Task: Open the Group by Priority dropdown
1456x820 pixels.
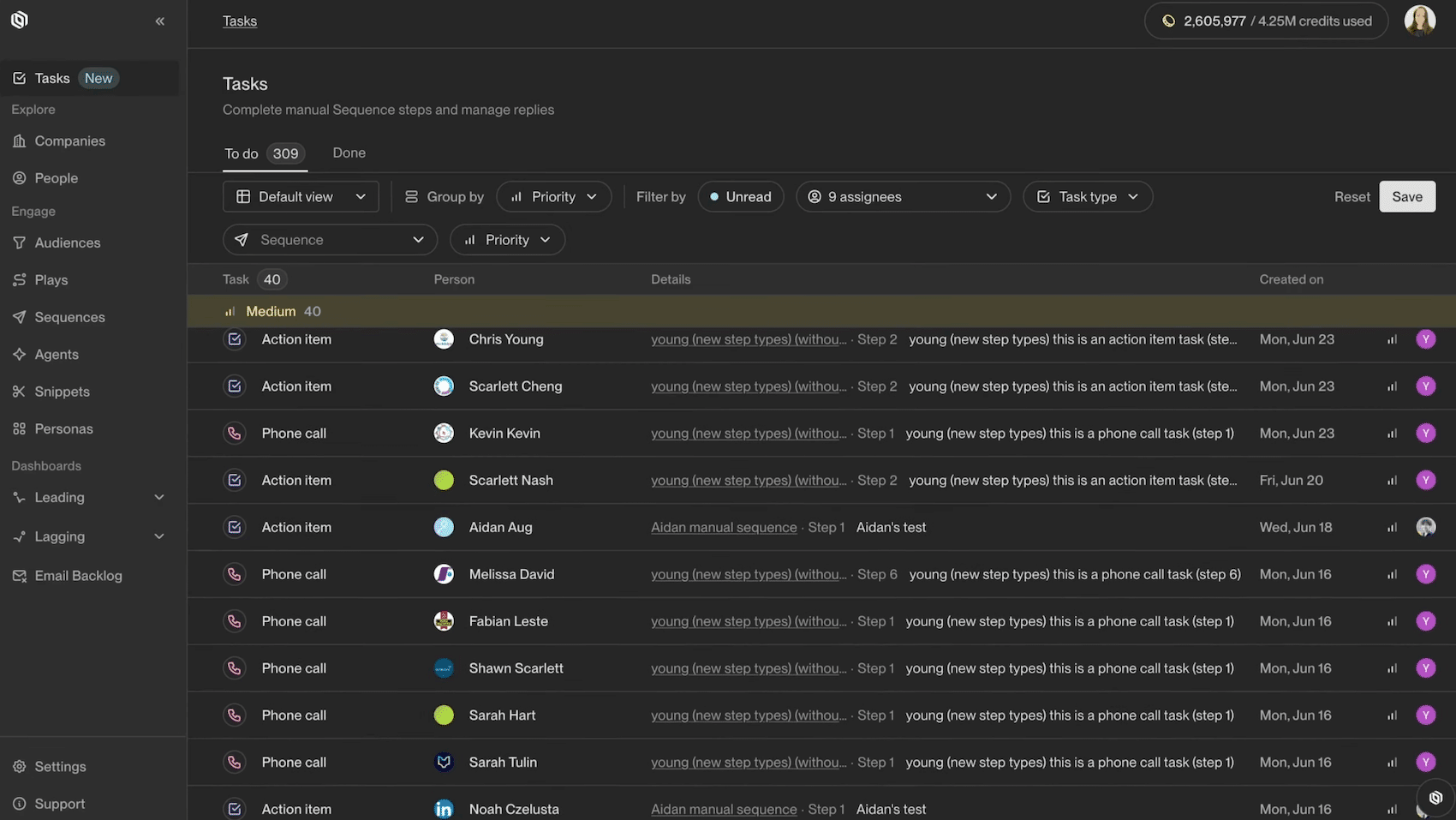Action: click(x=553, y=197)
